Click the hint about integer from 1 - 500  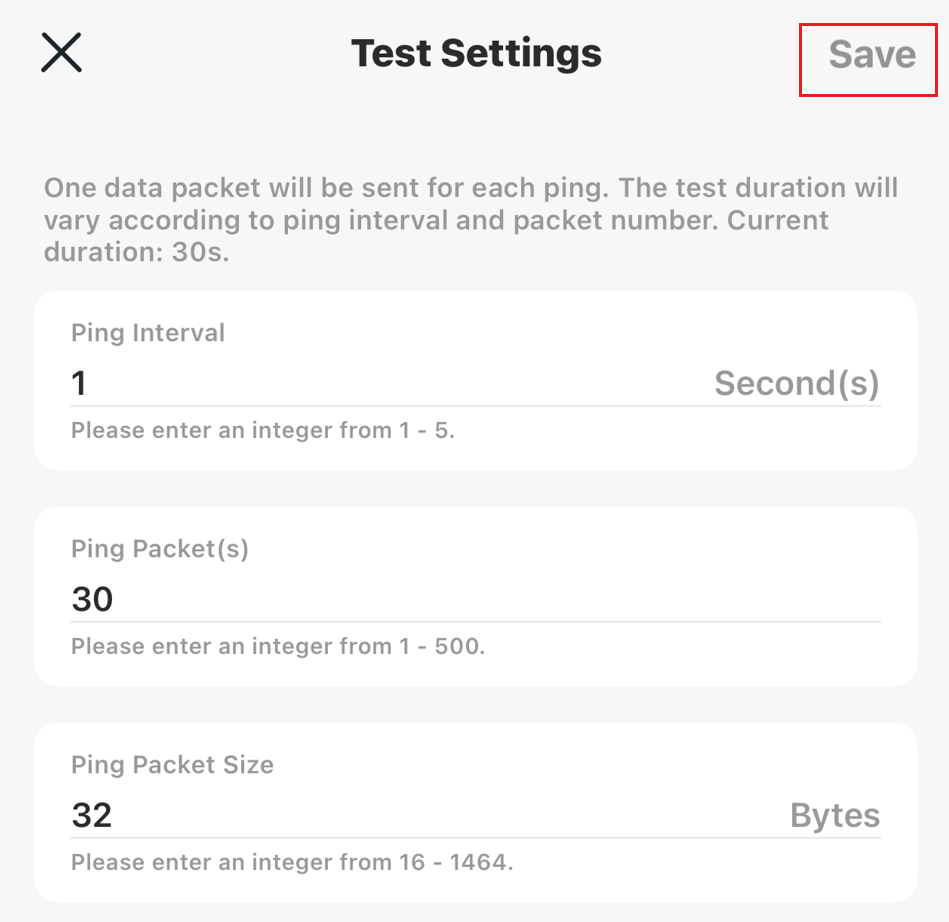click(278, 647)
